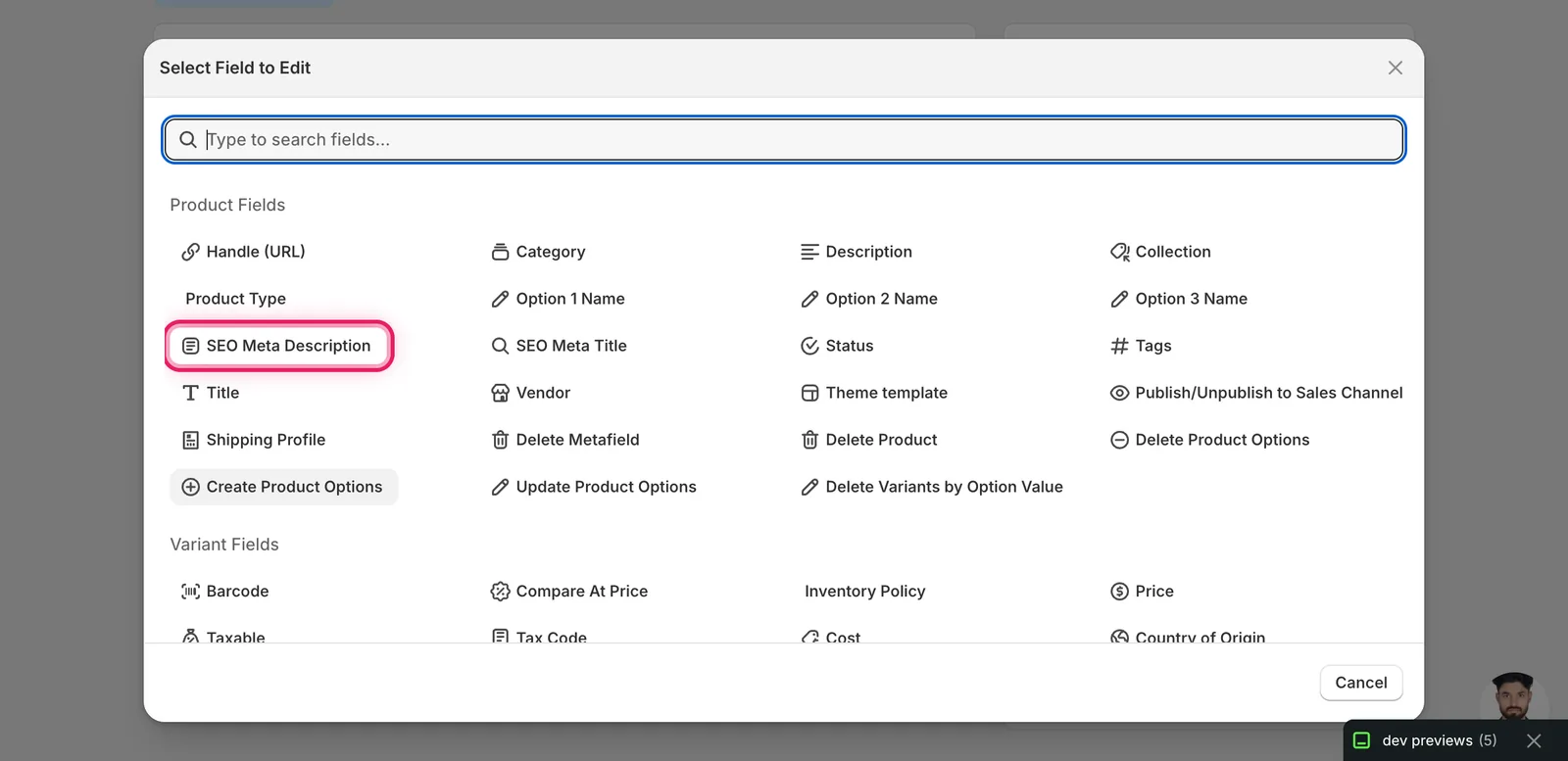The width and height of the screenshot is (1568, 761).
Task: Choose Update Product Options field
Action: pyautogui.click(x=594, y=487)
